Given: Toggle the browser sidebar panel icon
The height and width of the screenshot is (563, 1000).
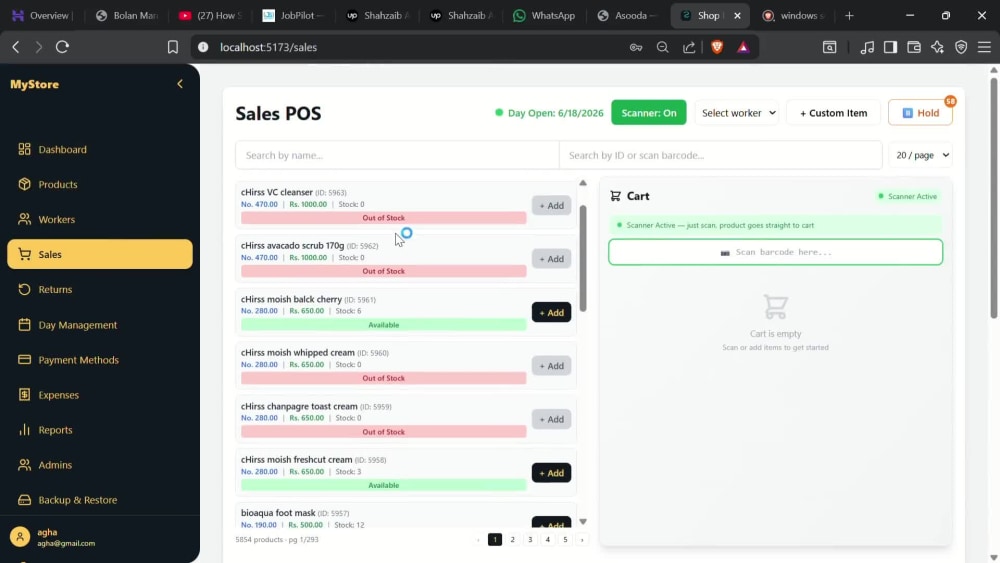Looking at the screenshot, I should (890, 47).
